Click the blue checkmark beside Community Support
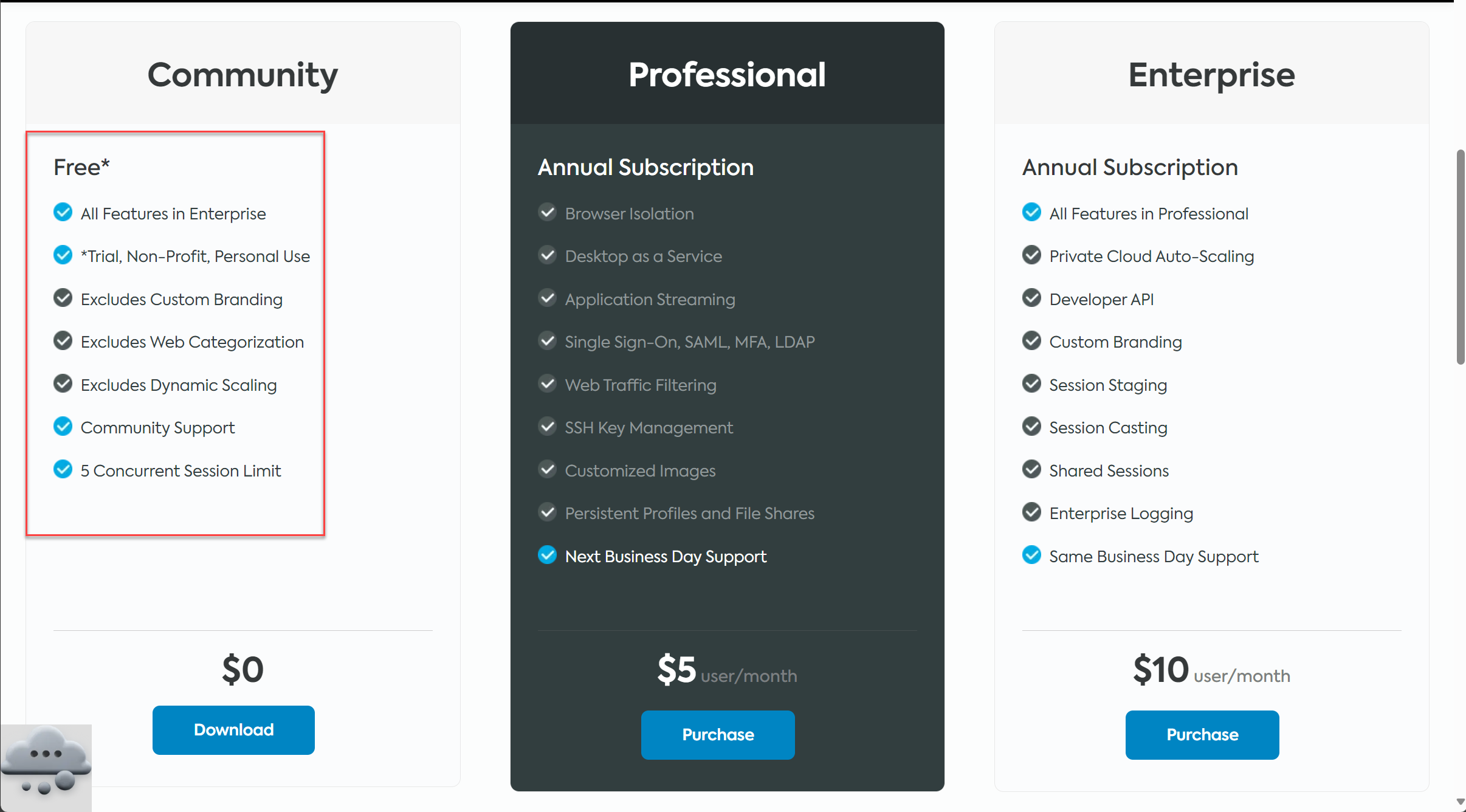This screenshot has width=1466, height=812. [63, 427]
